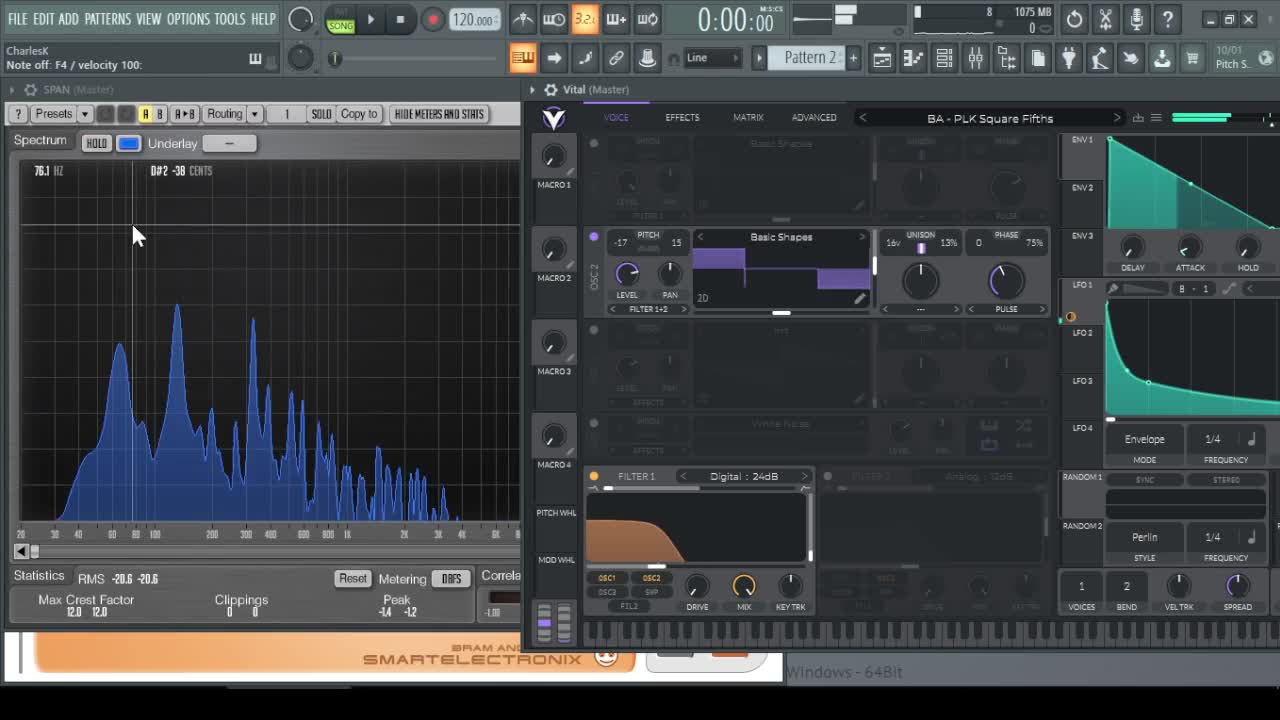Toggle OSC2 filter input button
Viewport: 1280px width, 720px height.
(x=652, y=578)
